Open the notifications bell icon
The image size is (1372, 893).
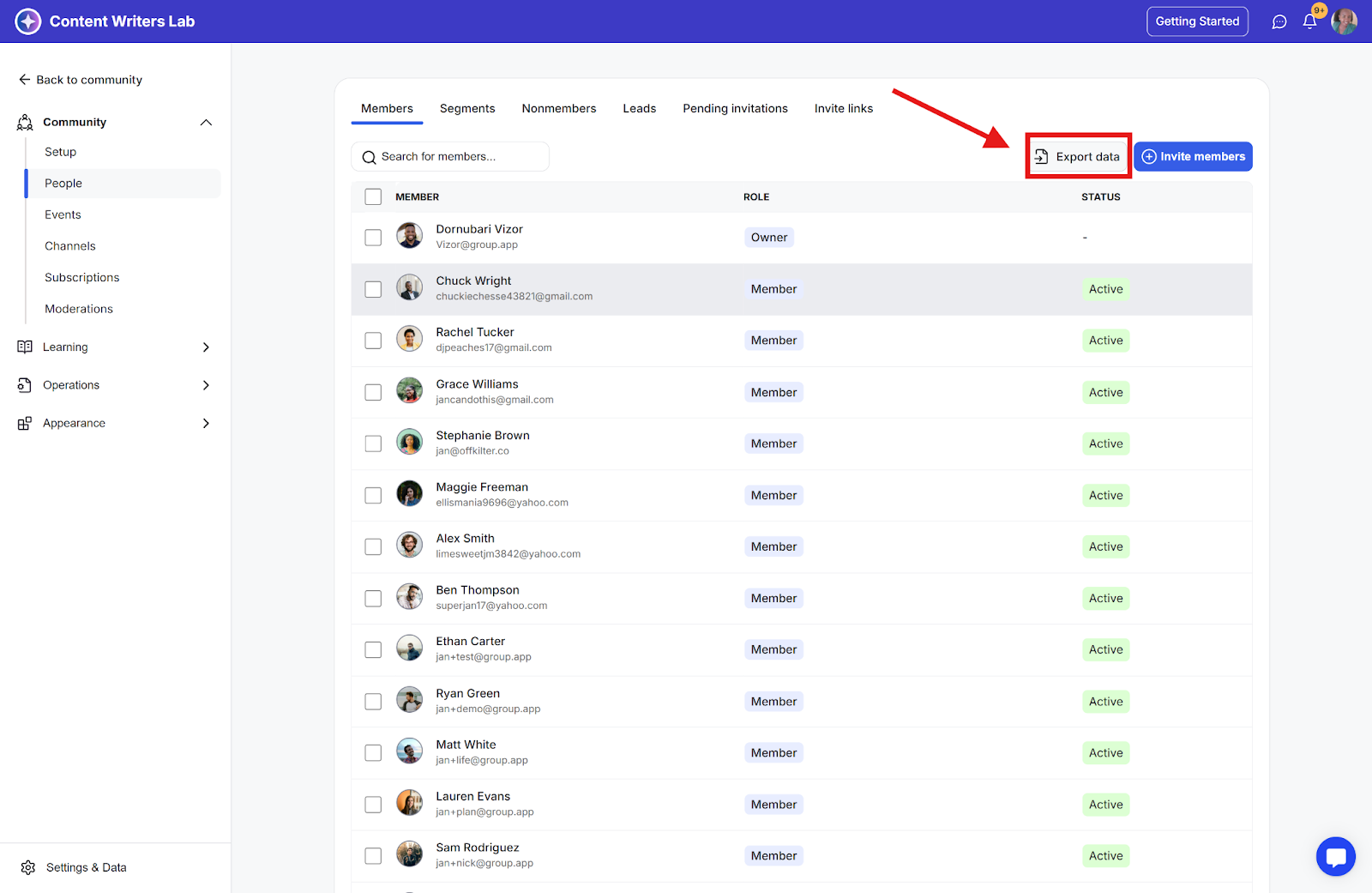tap(1309, 21)
